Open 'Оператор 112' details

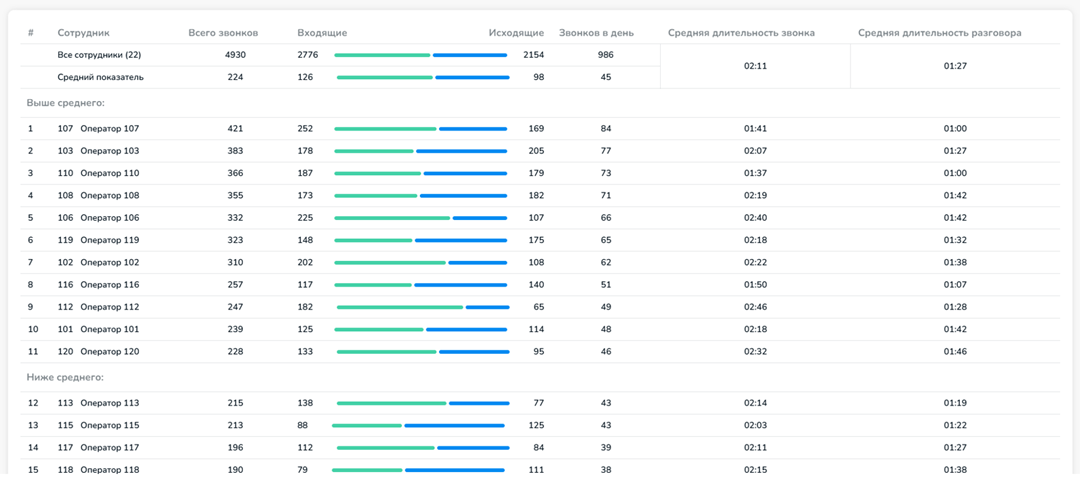tap(109, 307)
